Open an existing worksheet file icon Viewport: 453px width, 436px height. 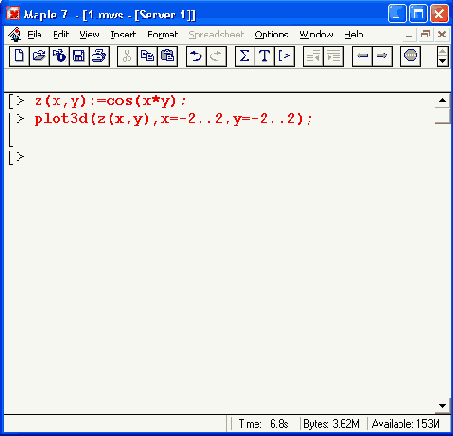[x=39, y=56]
